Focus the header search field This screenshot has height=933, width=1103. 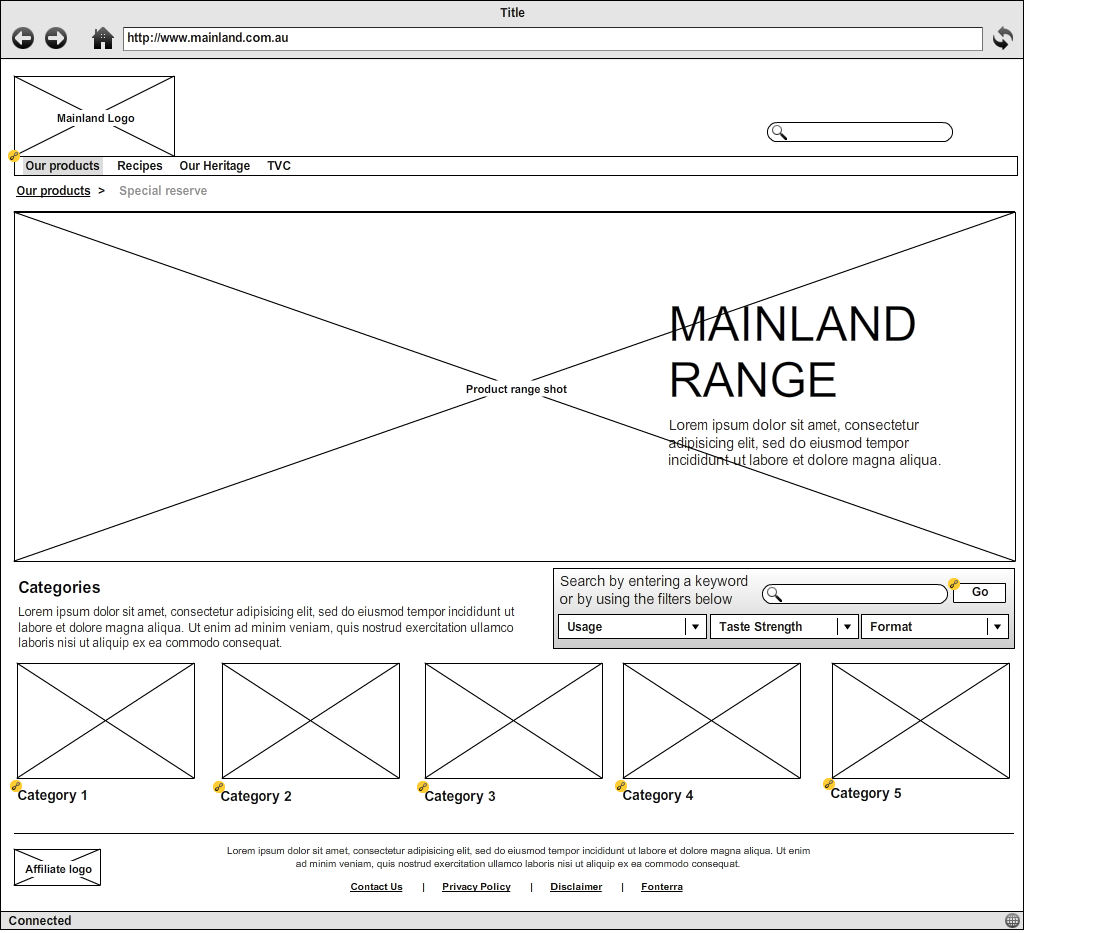860,132
